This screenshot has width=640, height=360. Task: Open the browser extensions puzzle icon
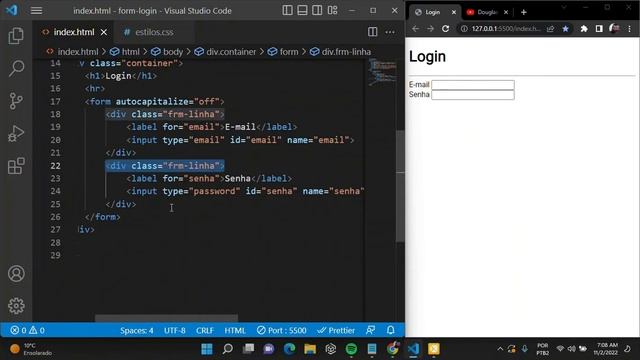point(584,29)
